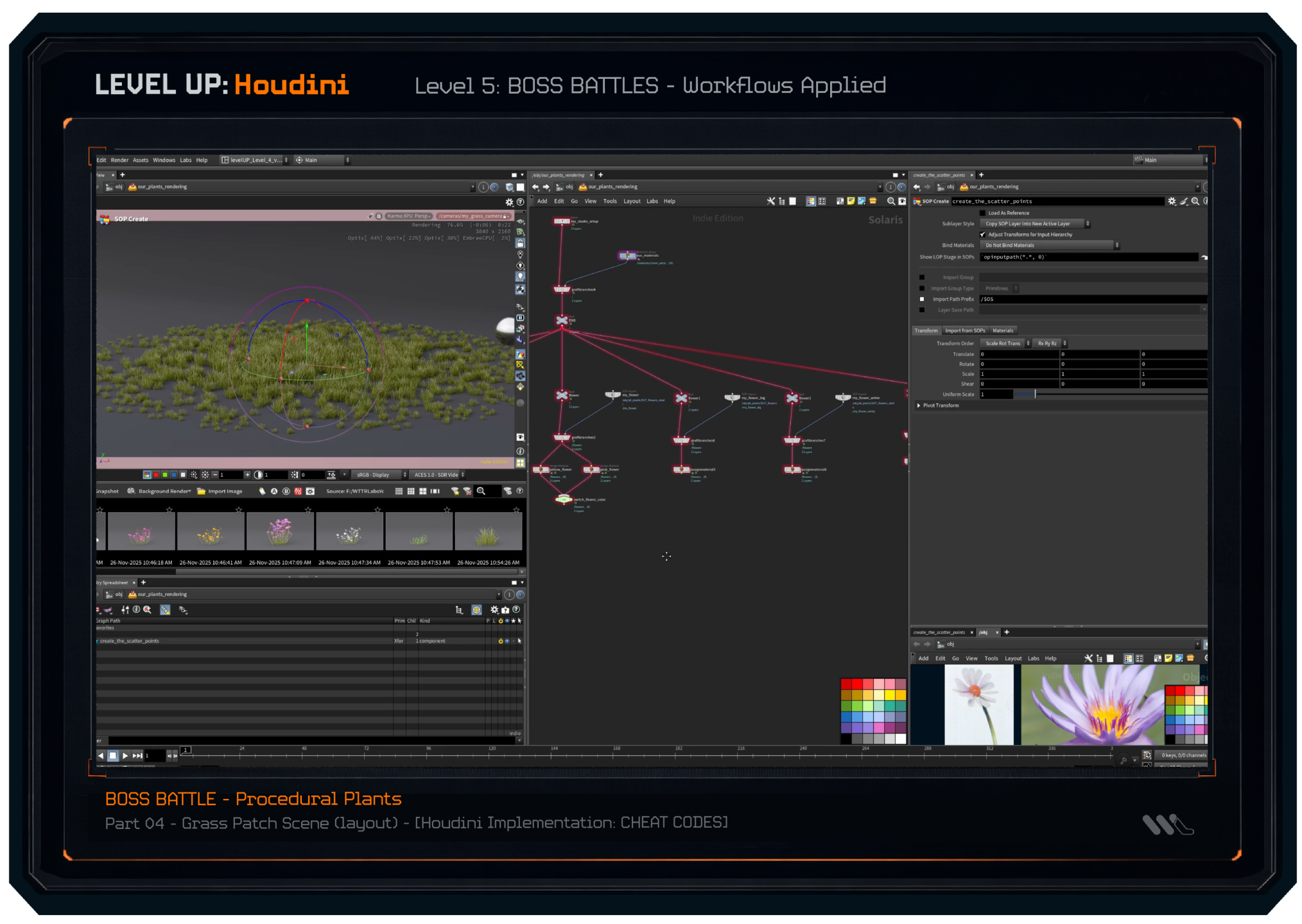Expand the Pivot Transform section
The width and height of the screenshot is (1302, 924).
[x=919, y=406]
